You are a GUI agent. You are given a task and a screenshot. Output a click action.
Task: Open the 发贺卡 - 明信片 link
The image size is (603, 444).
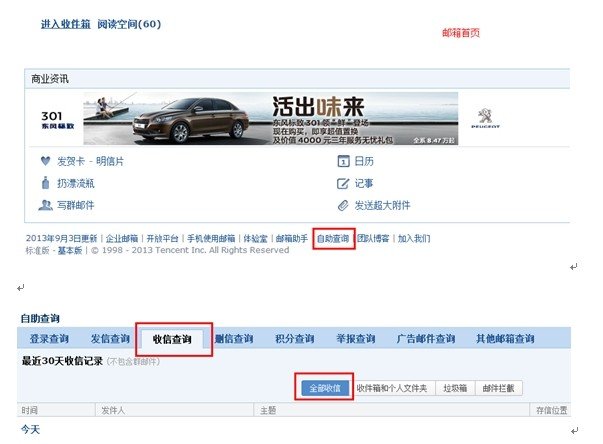(x=90, y=161)
